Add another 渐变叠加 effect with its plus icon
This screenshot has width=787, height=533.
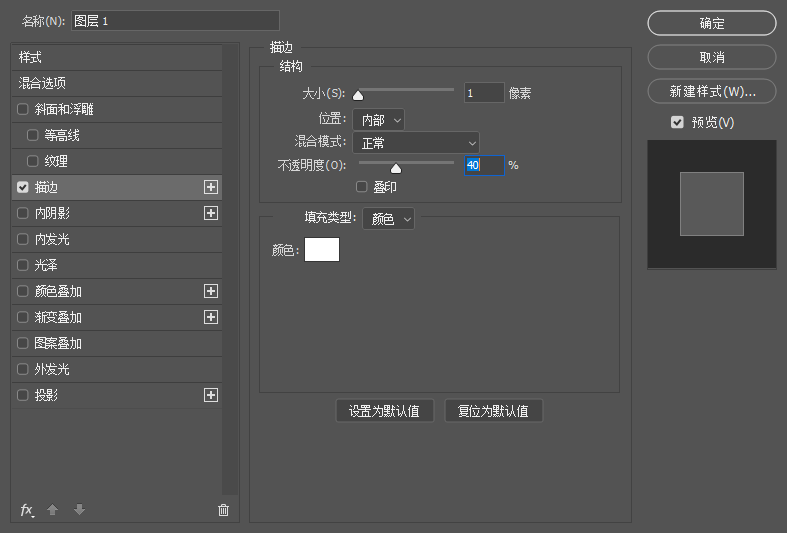pyautogui.click(x=211, y=317)
